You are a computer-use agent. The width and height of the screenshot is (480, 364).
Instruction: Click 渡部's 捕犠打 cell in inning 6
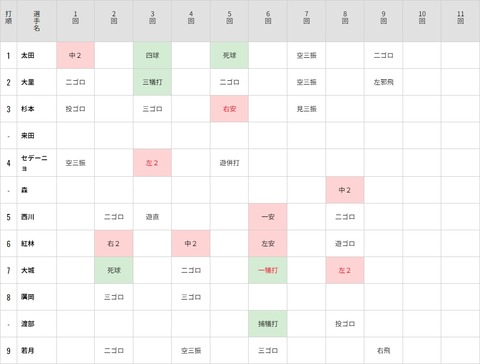point(268,324)
